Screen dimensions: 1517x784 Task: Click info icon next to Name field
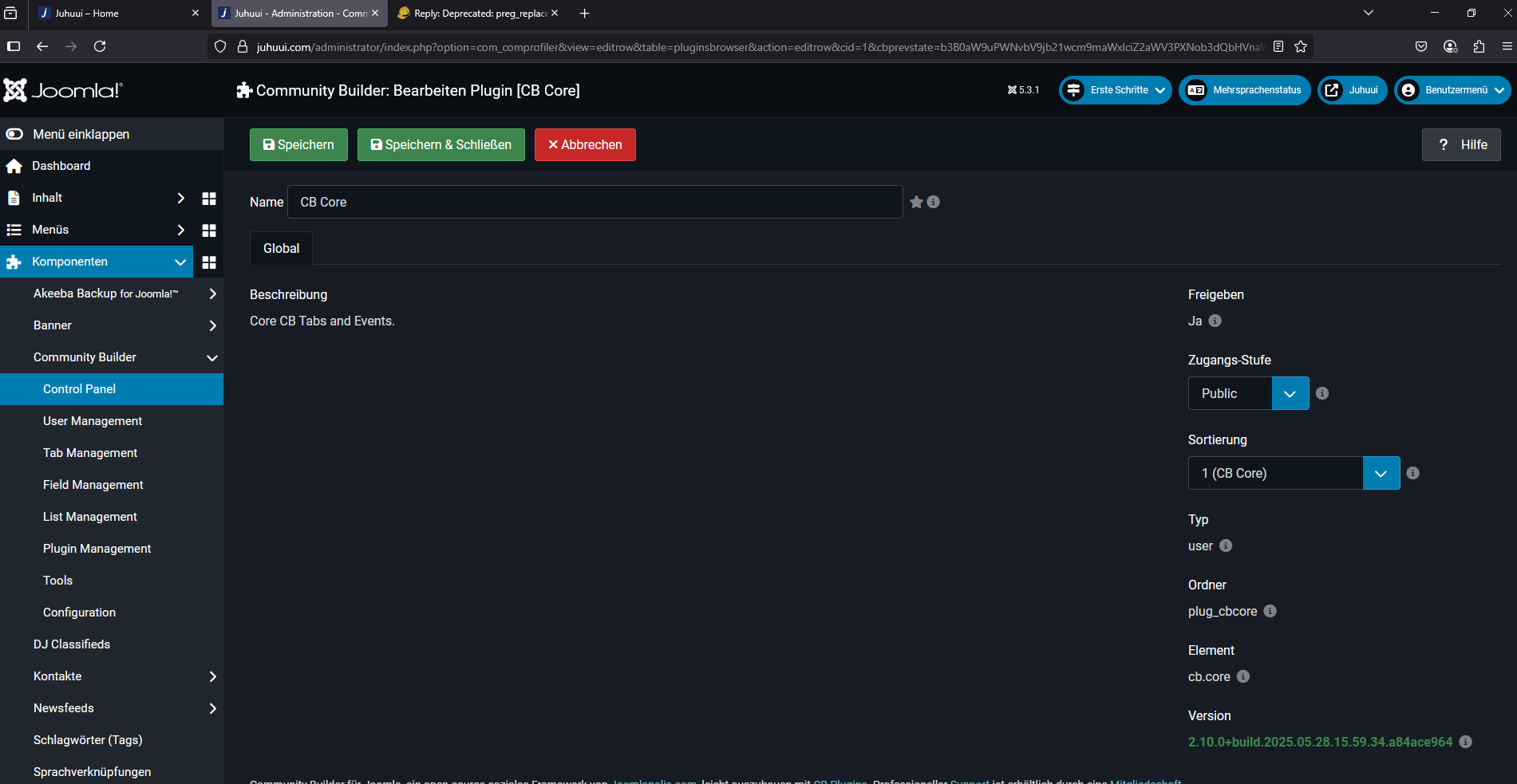click(x=933, y=202)
